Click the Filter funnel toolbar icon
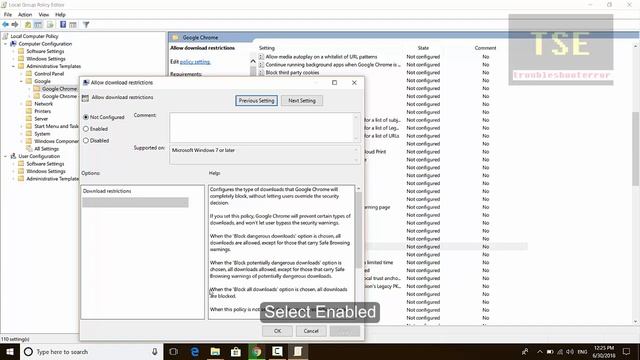Image resolution: width=640 pixels, height=360 pixels. [x=86, y=24]
